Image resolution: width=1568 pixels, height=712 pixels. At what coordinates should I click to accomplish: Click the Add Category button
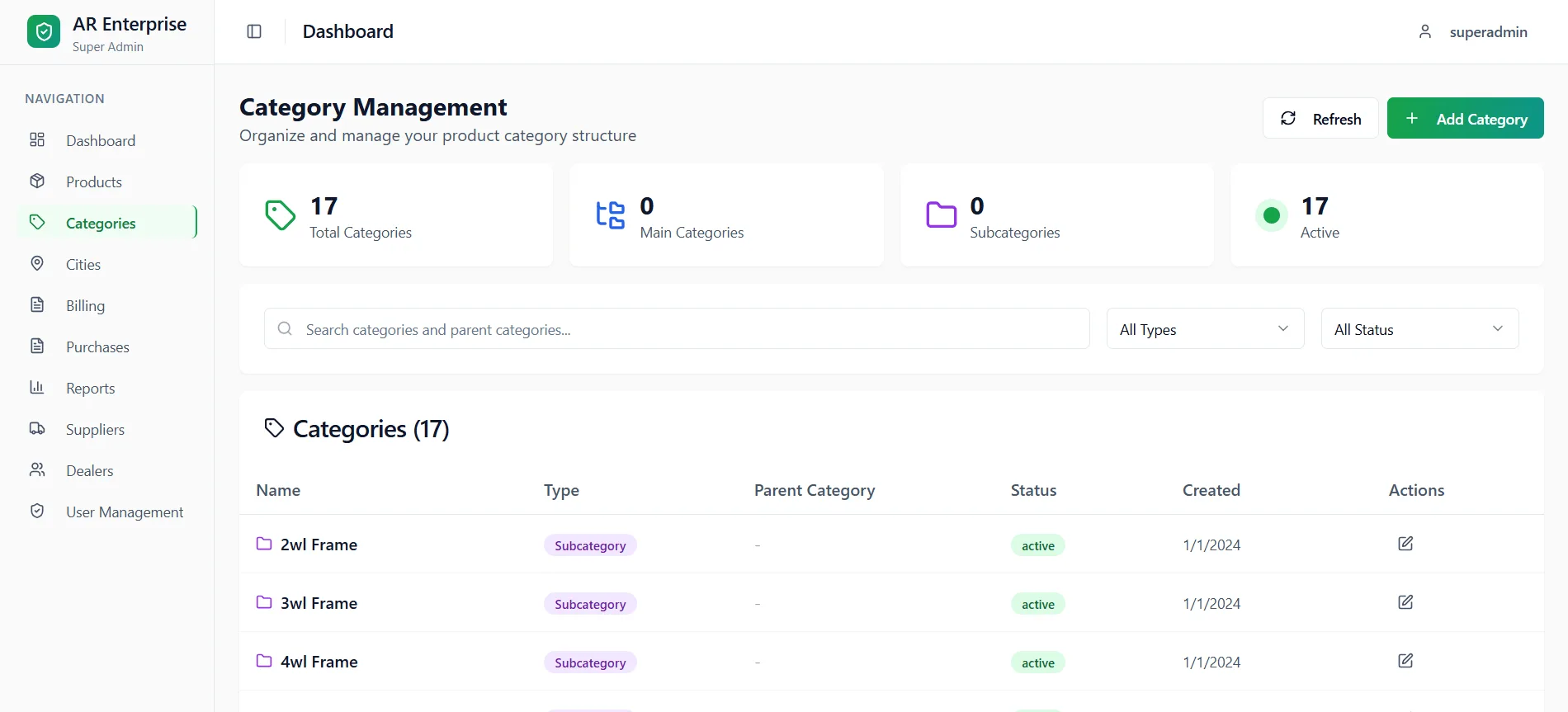1465,118
